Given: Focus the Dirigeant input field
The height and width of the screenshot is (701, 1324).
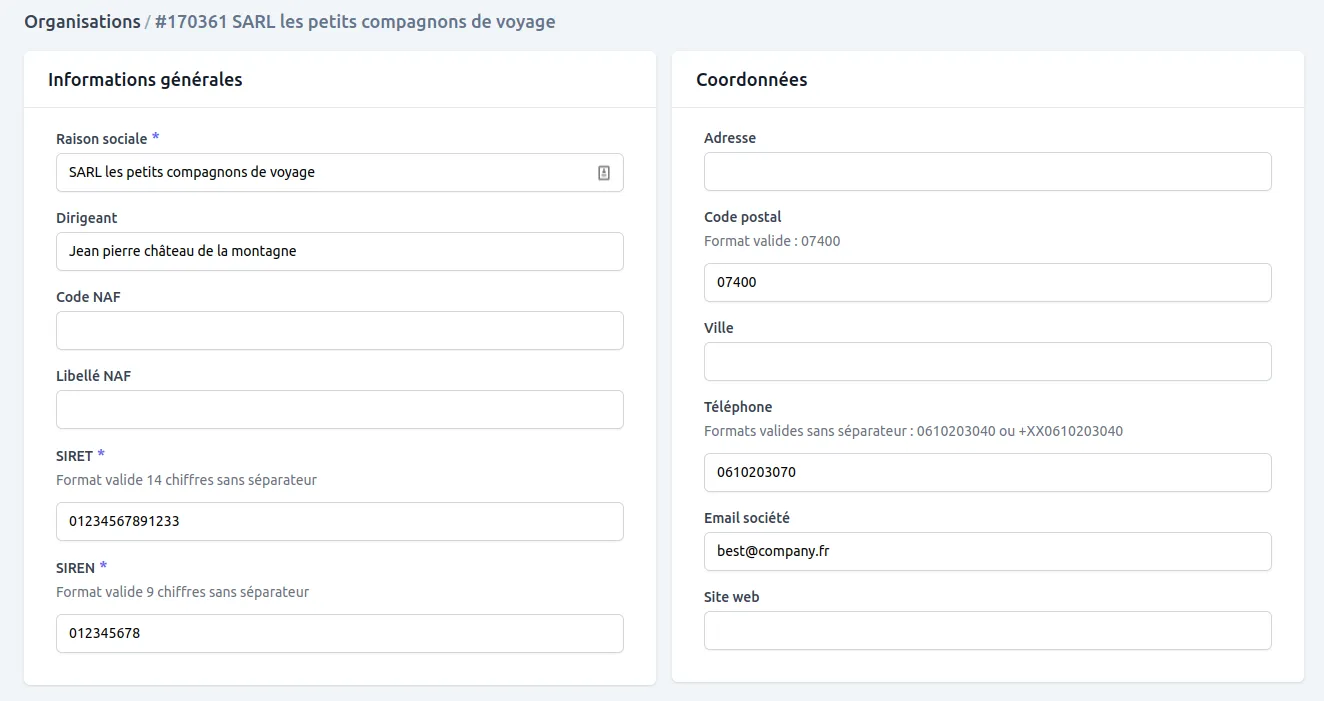Looking at the screenshot, I should pos(339,252).
